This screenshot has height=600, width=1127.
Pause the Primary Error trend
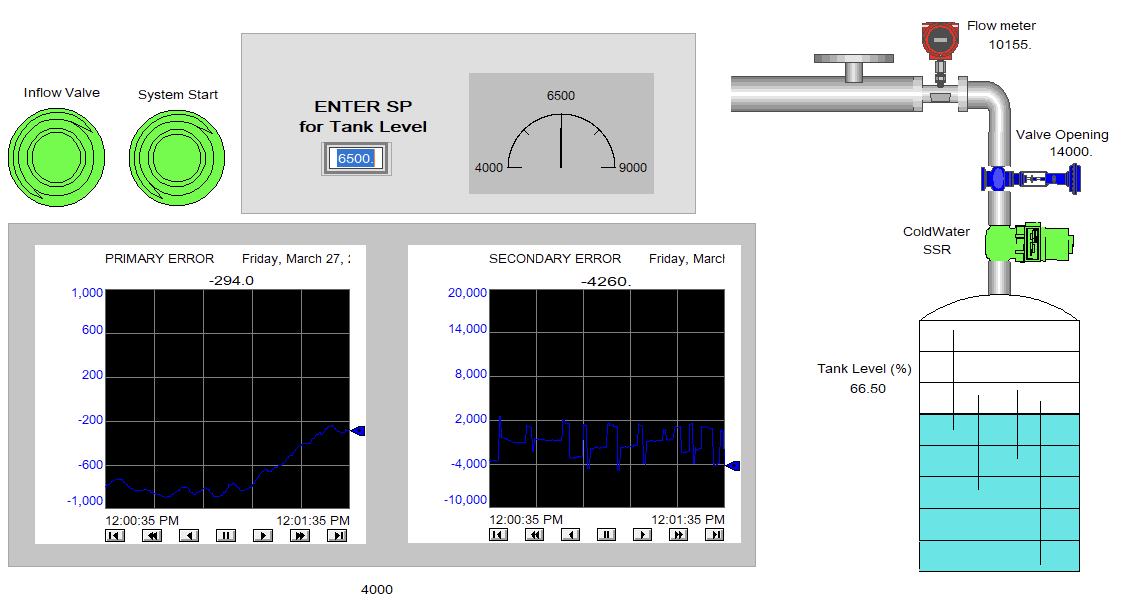(x=226, y=535)
